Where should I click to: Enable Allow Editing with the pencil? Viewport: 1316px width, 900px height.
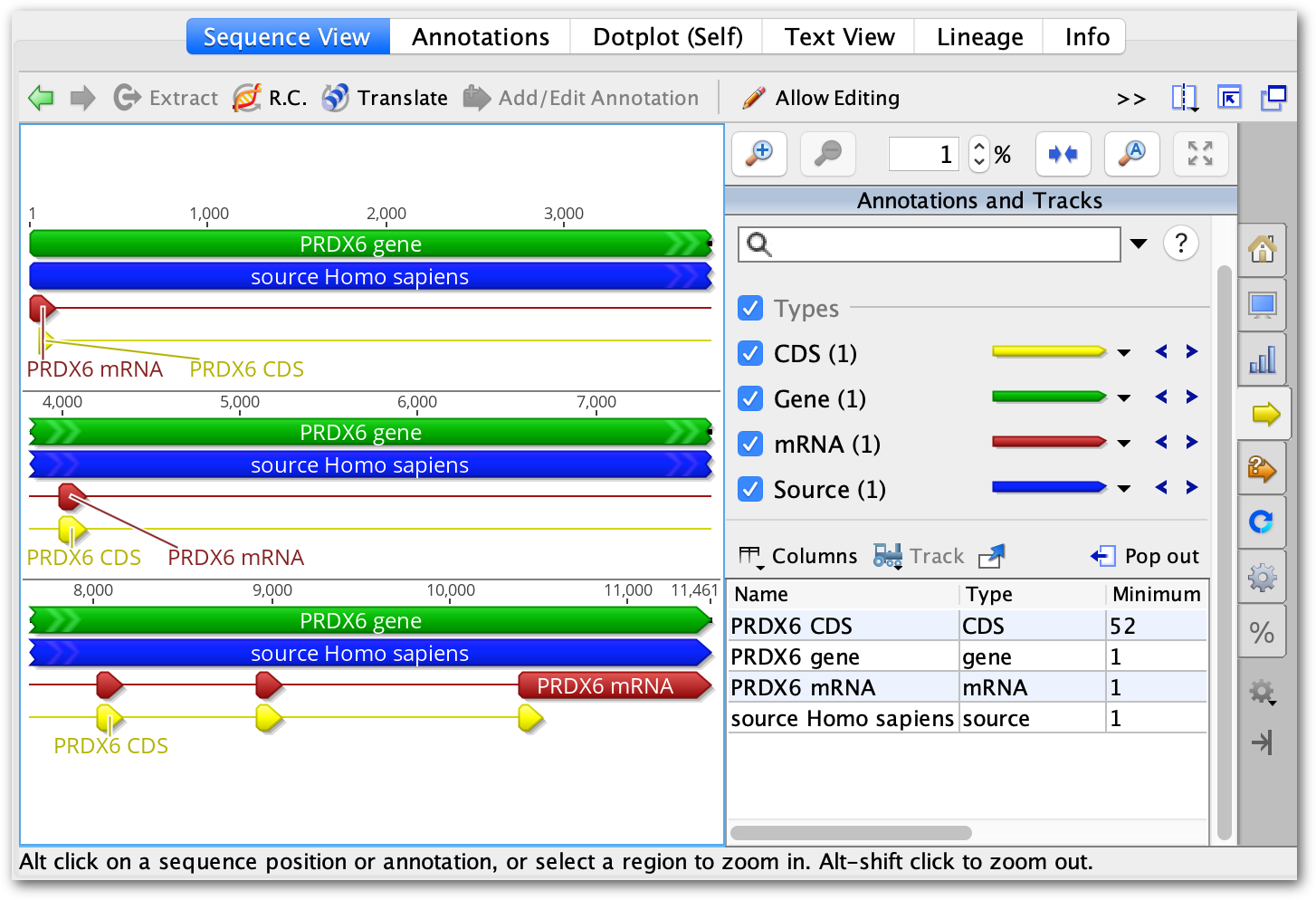[820, 98]
